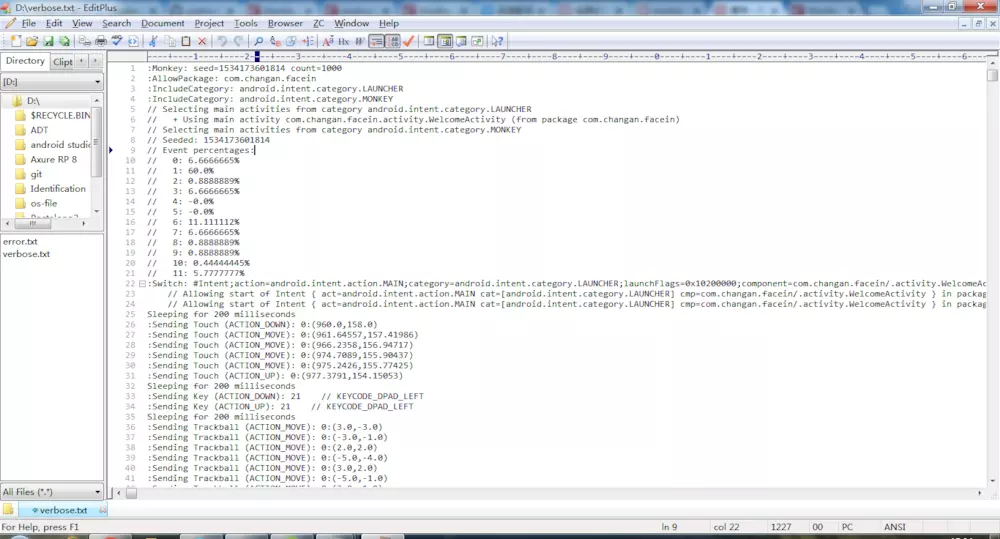The image size is (1000, 539).
Task: Open the [D:] drive dropdown
Action: click(x=52, y=82)
